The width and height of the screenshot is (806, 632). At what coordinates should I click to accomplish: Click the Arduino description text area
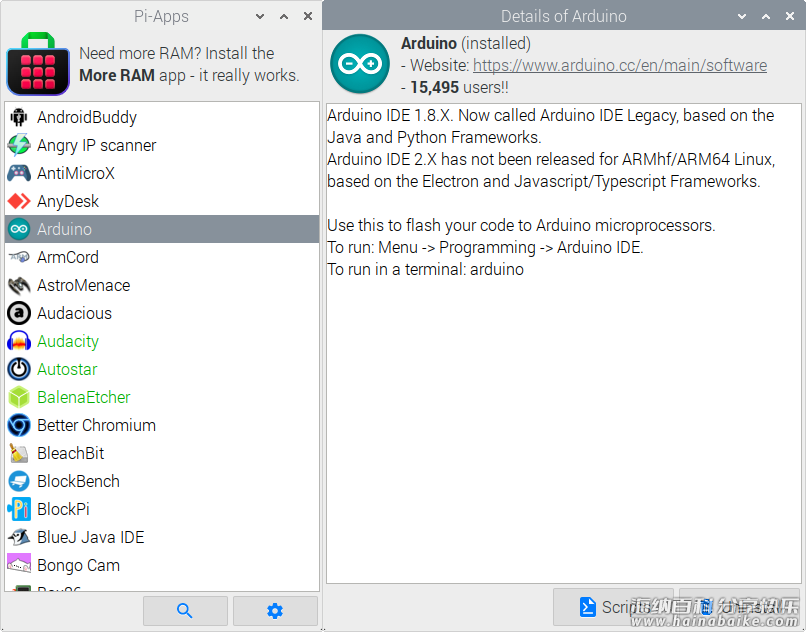point(563,344)
